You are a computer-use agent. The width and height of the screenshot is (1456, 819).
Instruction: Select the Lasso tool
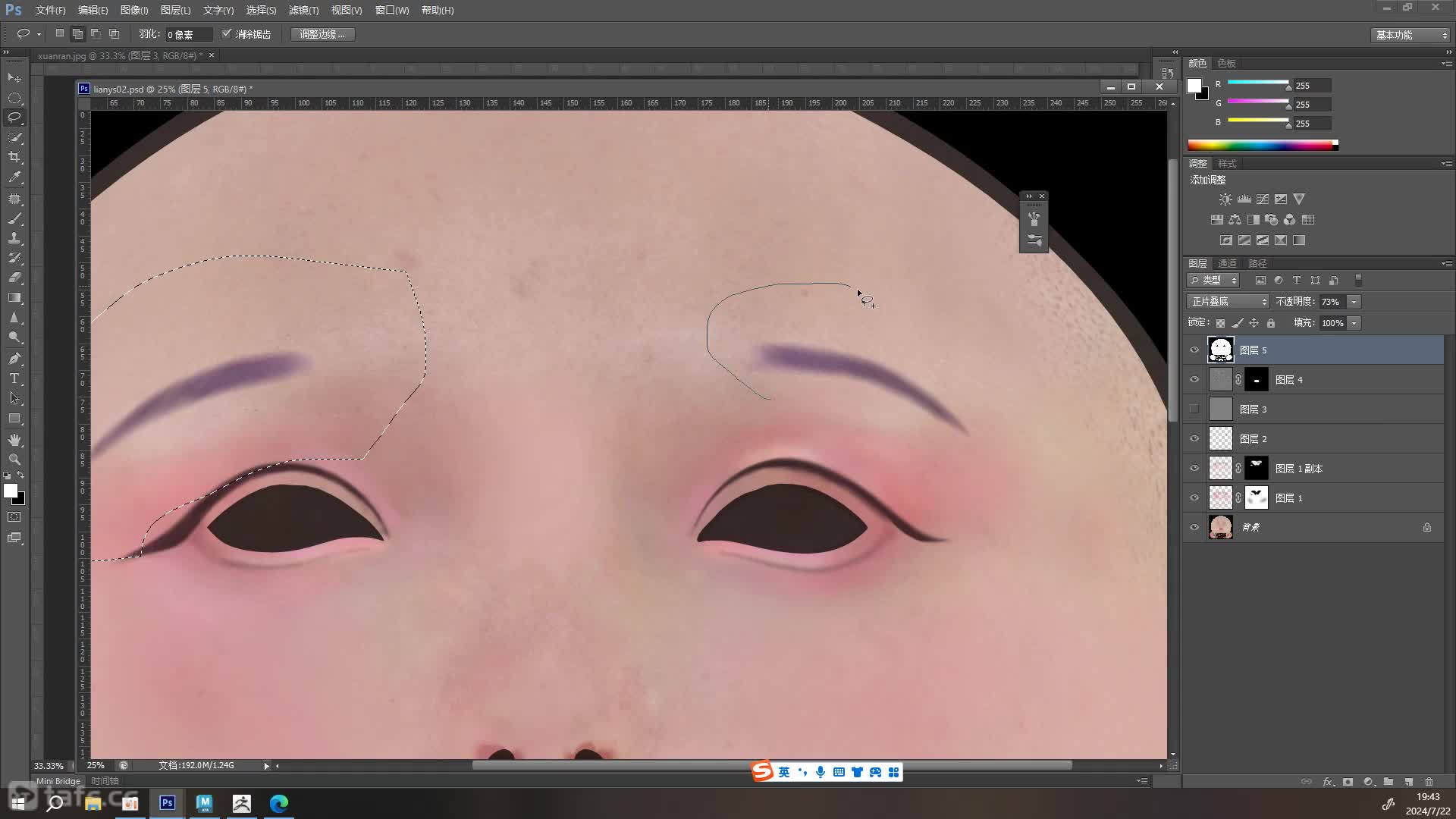tap(14, 118)
